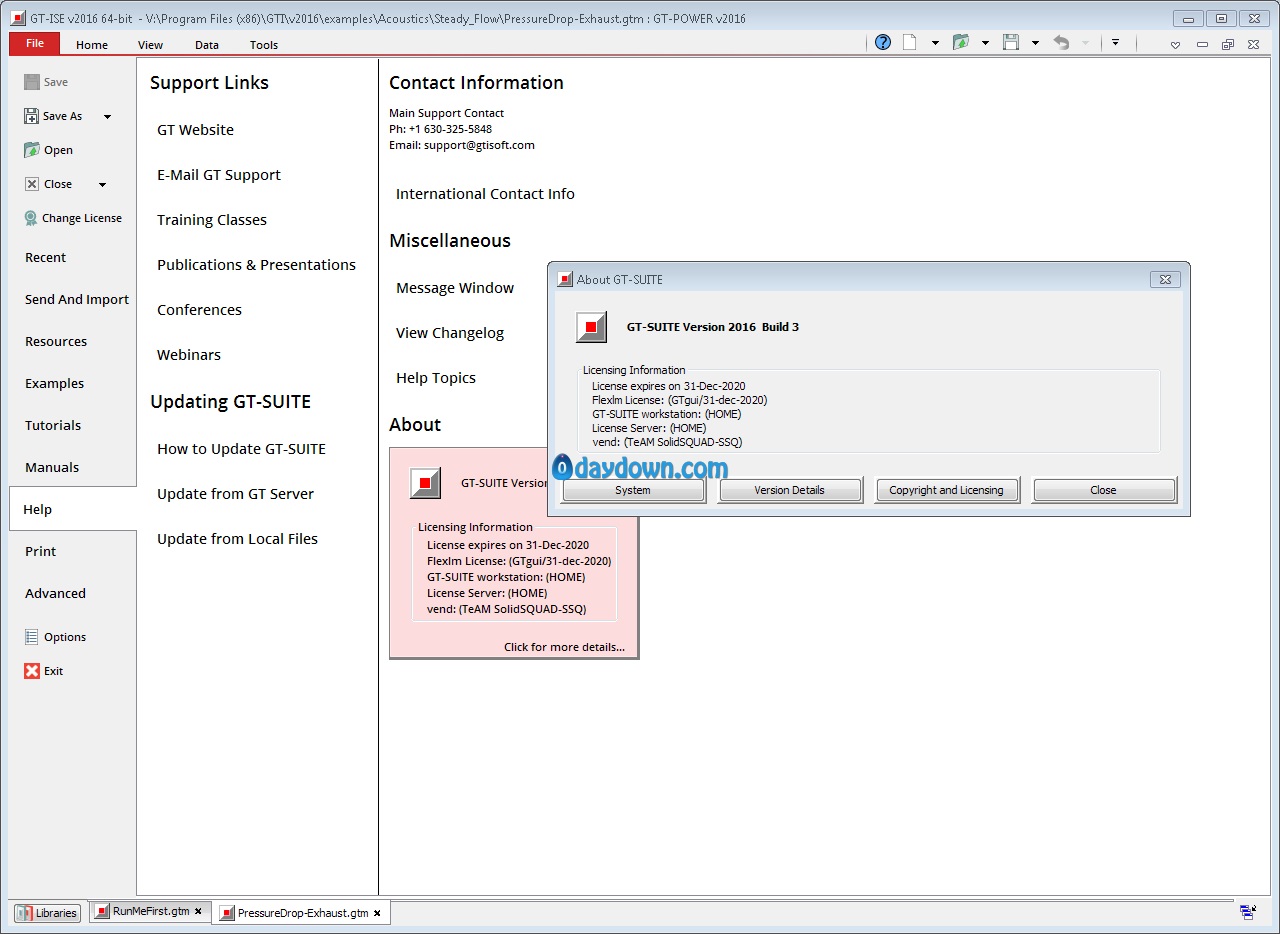Click the GT-SUITE logo in About dialog
1280x934 pixels.
point(591,327)
